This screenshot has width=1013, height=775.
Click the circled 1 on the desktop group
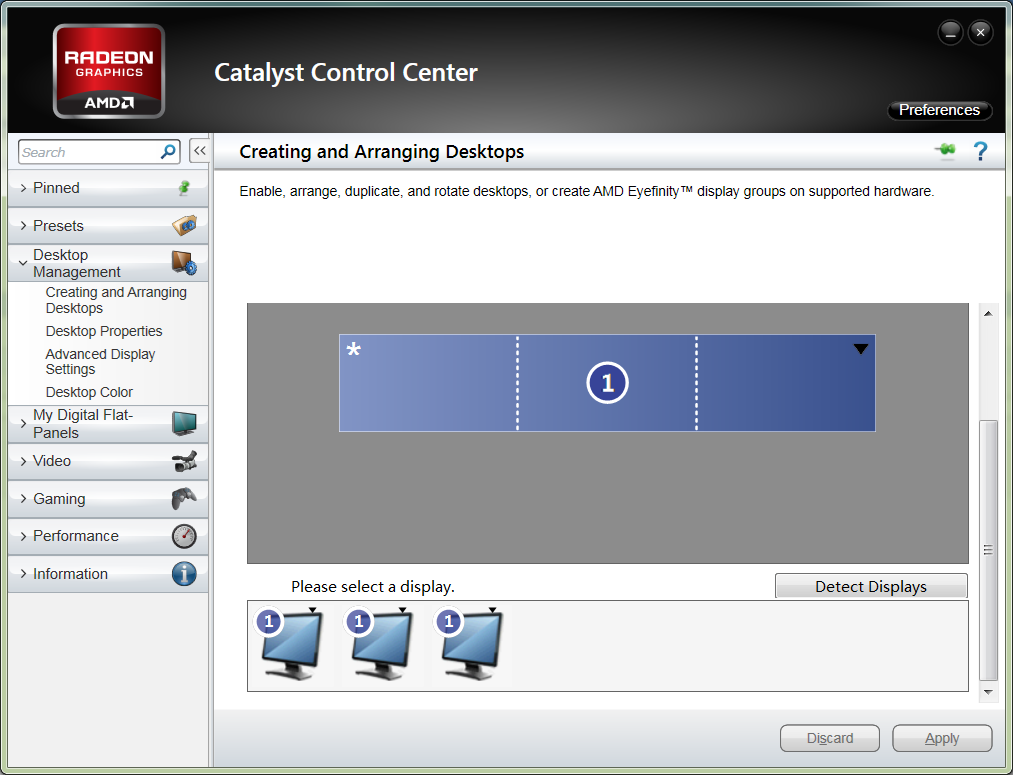(607, 383)
